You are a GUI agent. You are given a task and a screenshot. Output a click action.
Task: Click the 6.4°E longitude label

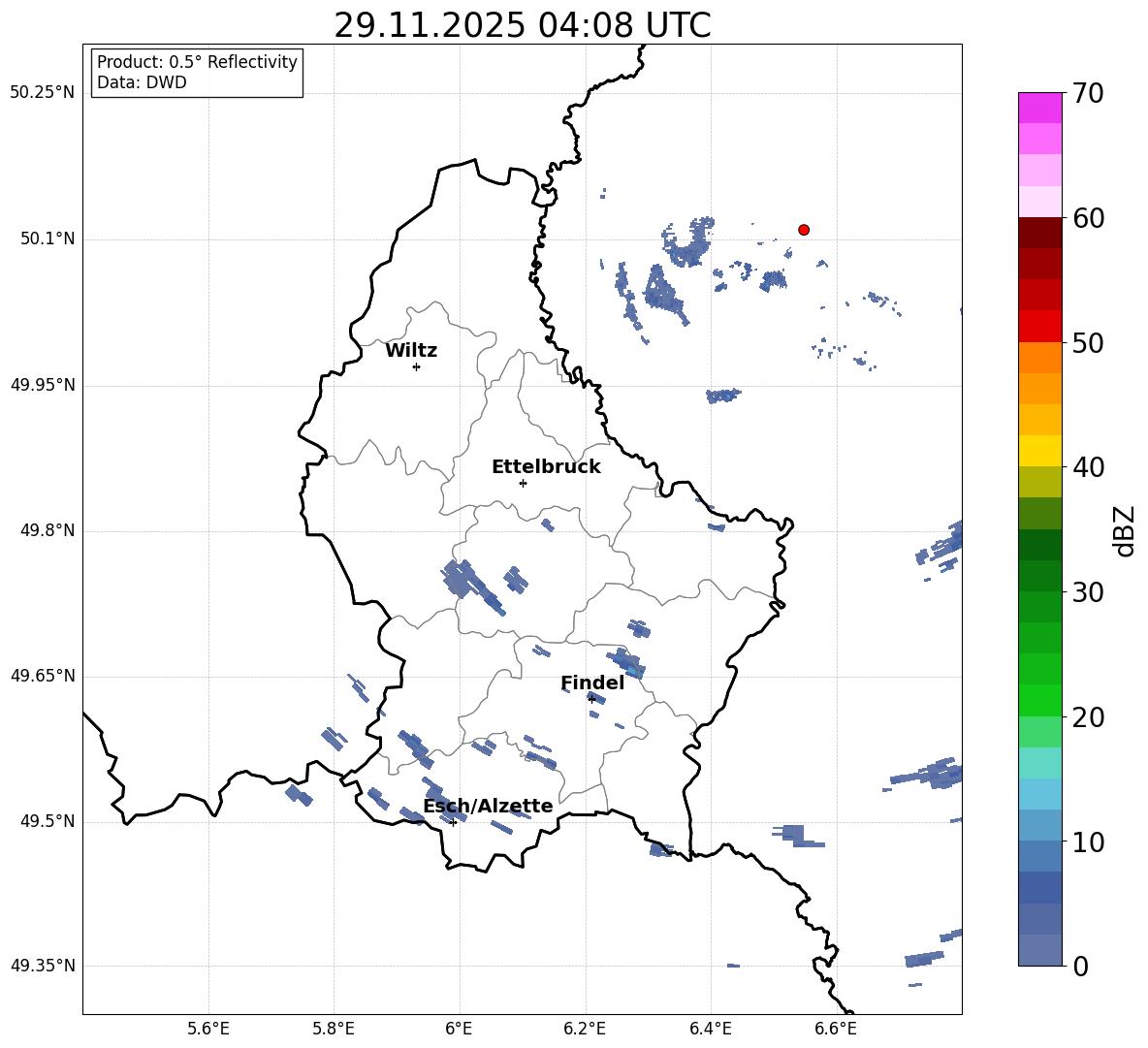pos(710,1029)
